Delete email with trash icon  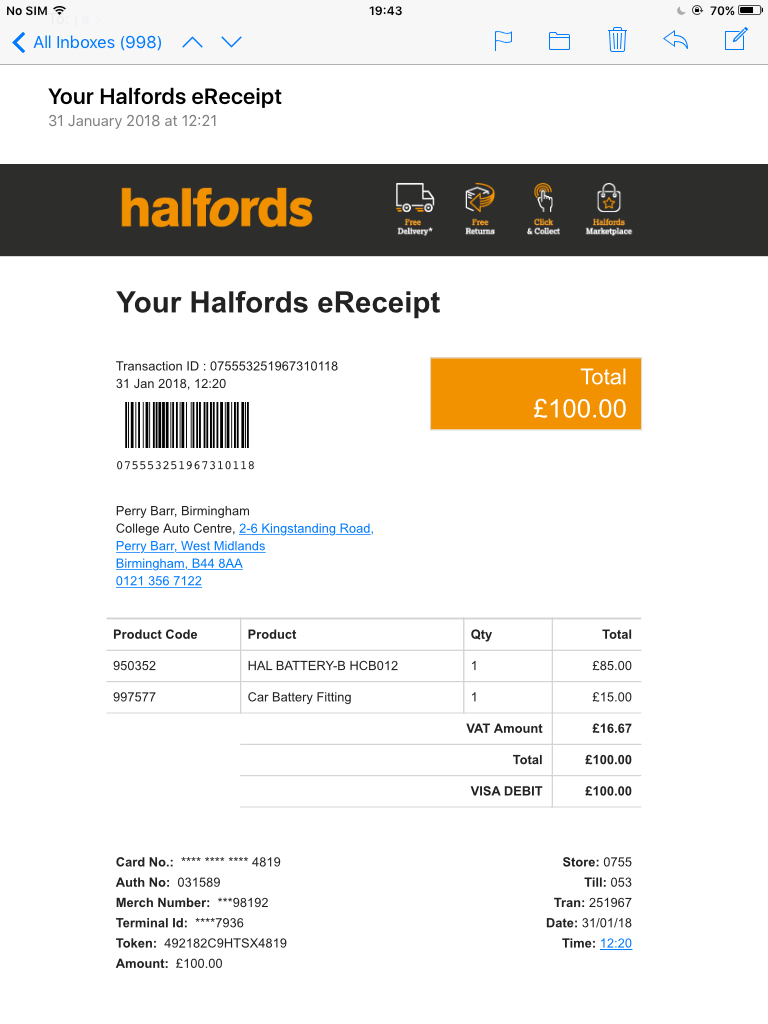point(617,41)
